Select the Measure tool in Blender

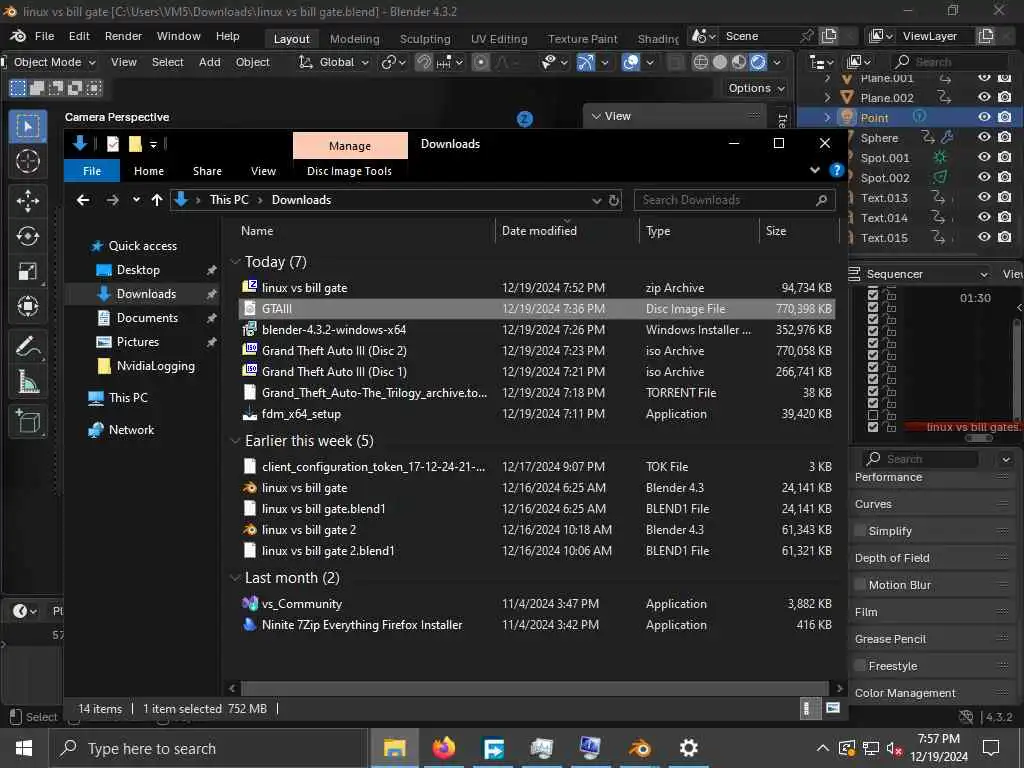(x=27, y=381)
